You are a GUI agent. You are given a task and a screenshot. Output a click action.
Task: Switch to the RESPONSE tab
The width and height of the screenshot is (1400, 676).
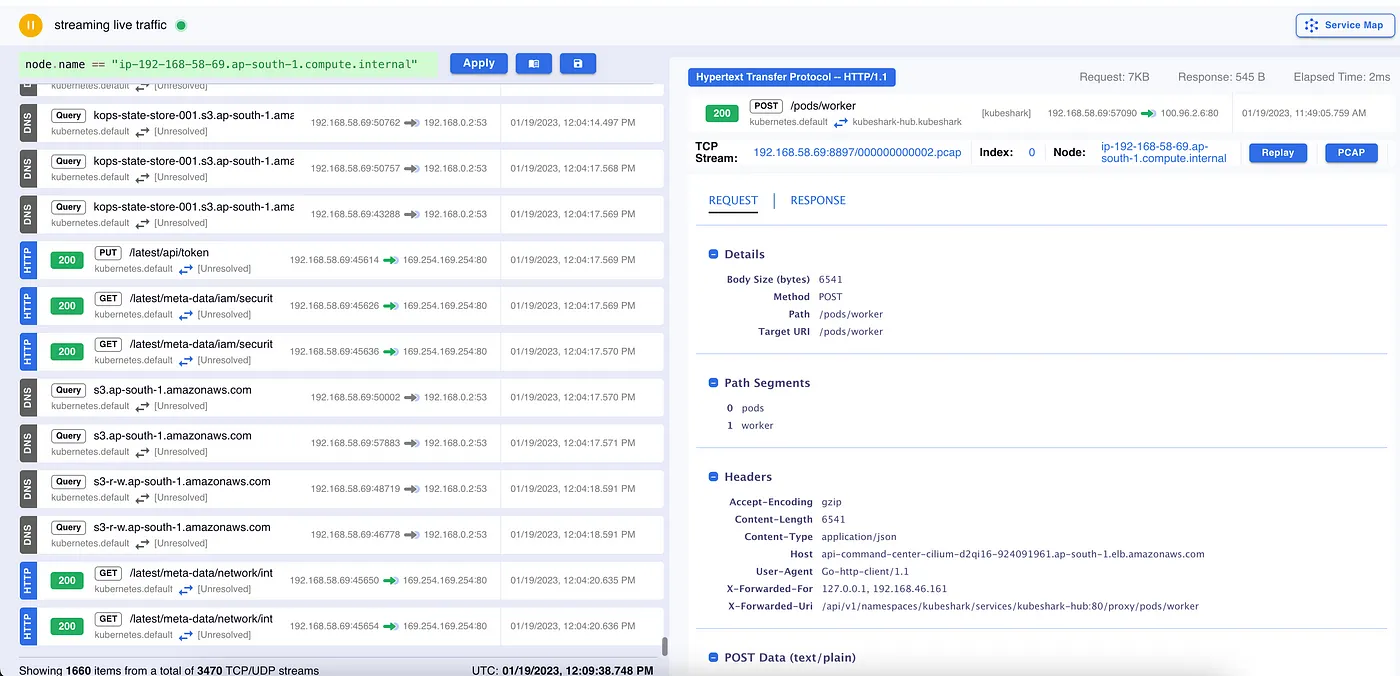(x=817, y=200)
